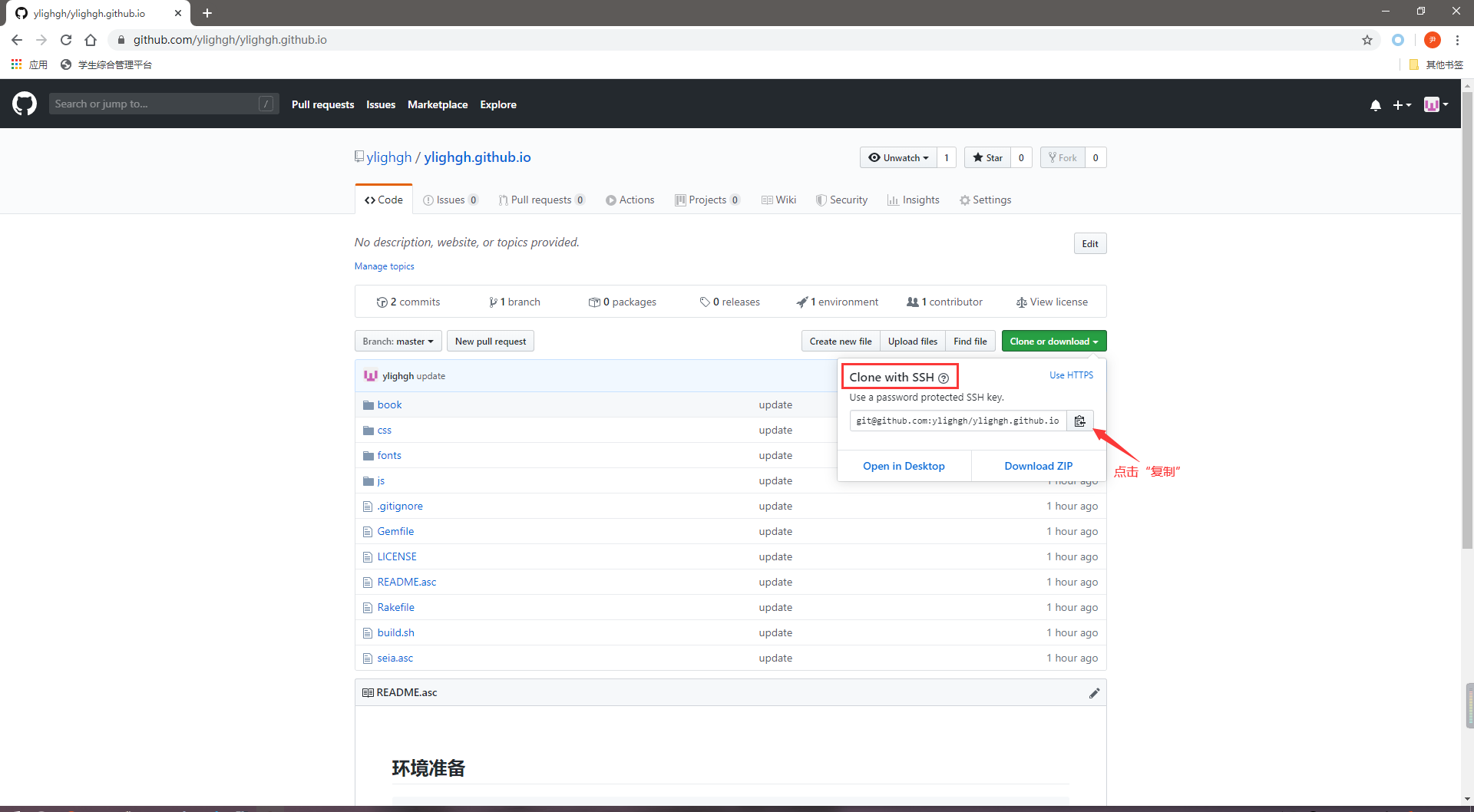
Task: Switch to Use HTTPS
Action: pyautogui.click(x=1072, y=375)
